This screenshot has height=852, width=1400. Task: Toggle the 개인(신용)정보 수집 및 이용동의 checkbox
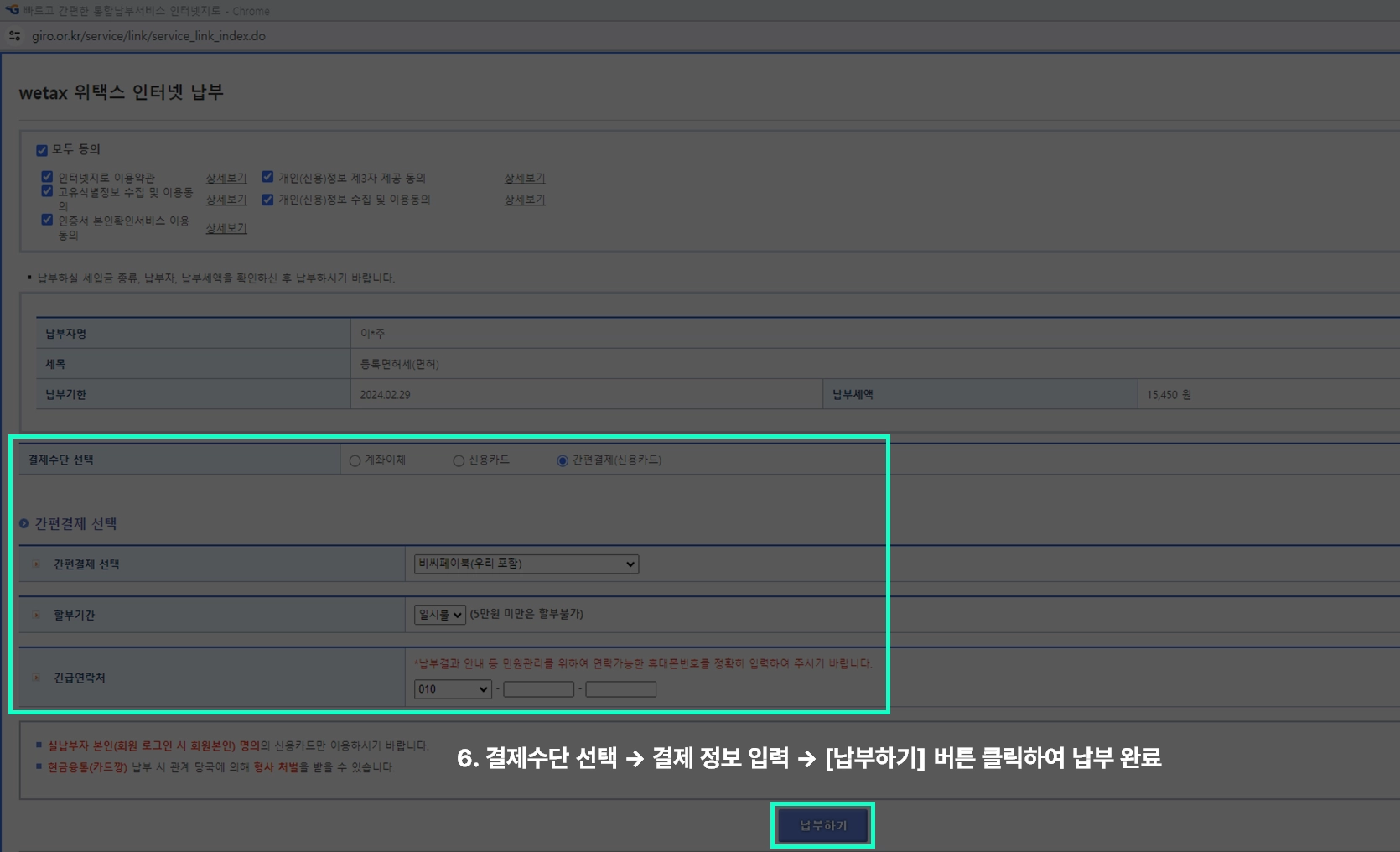point(267,200)
